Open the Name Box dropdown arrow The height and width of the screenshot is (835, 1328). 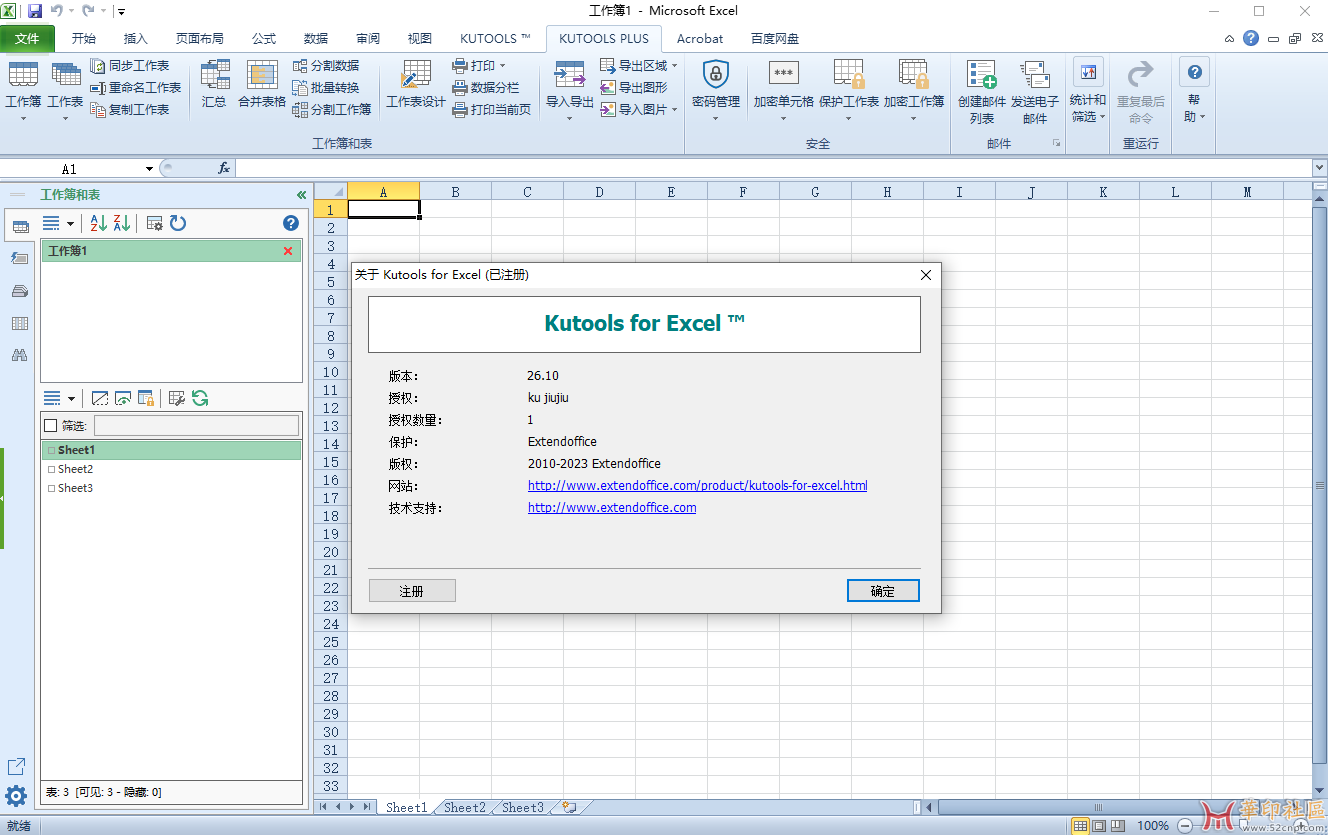point(149,169)
